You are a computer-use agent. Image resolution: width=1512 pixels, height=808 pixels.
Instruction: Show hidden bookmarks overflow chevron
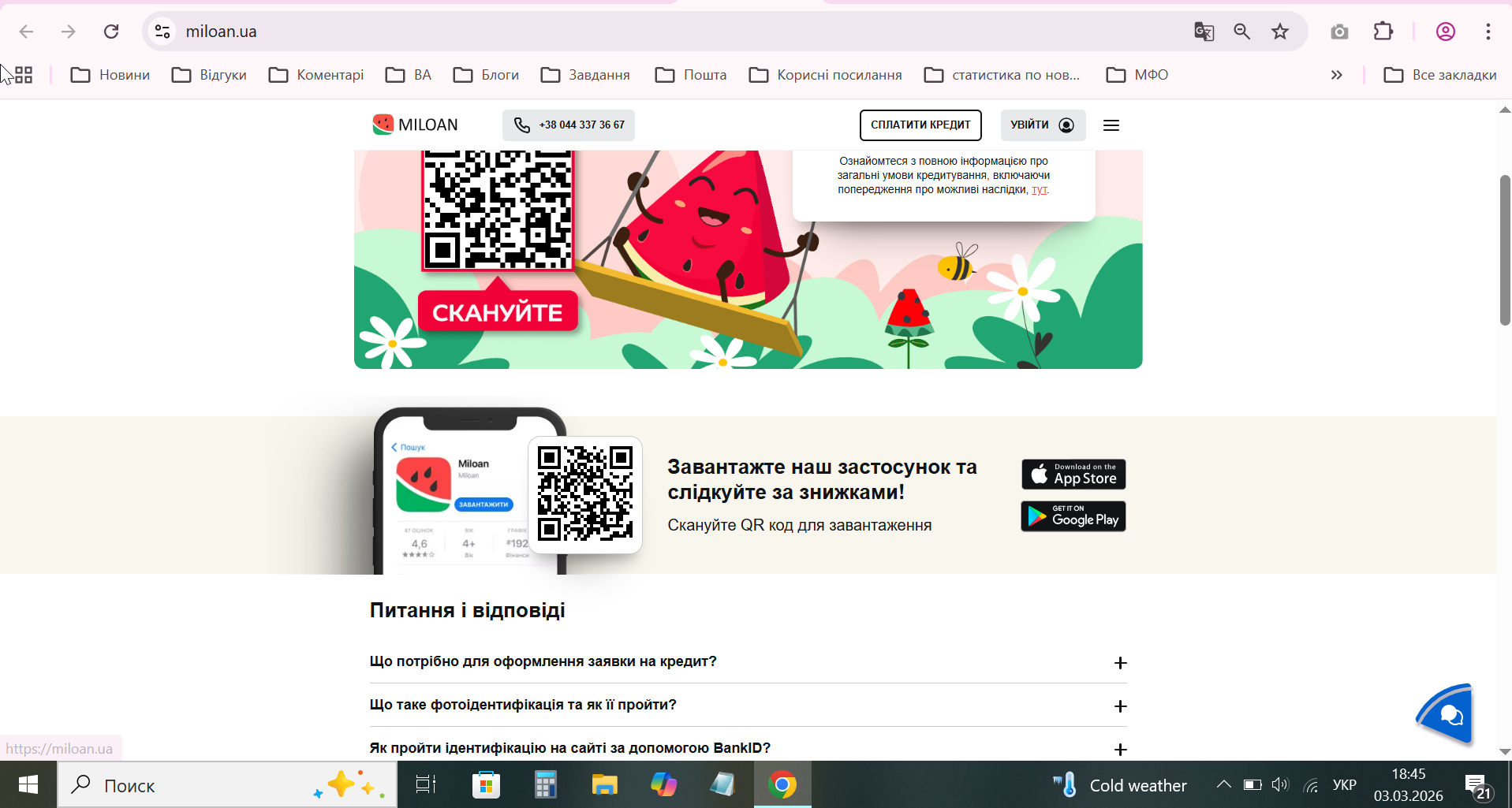(1337, 75)
